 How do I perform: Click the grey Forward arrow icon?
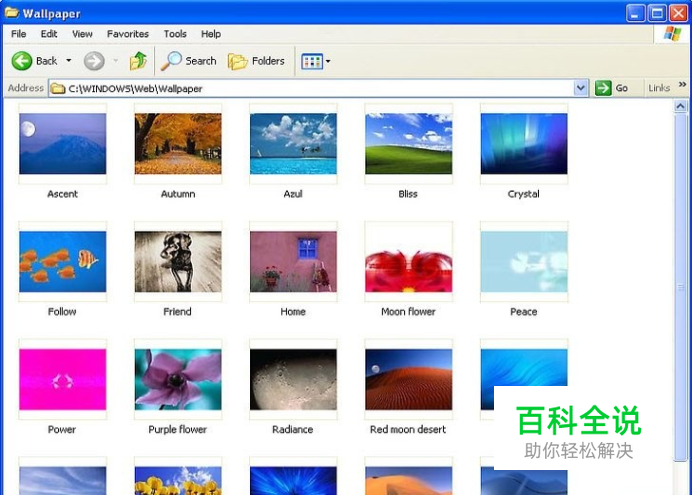coord(94,61)
